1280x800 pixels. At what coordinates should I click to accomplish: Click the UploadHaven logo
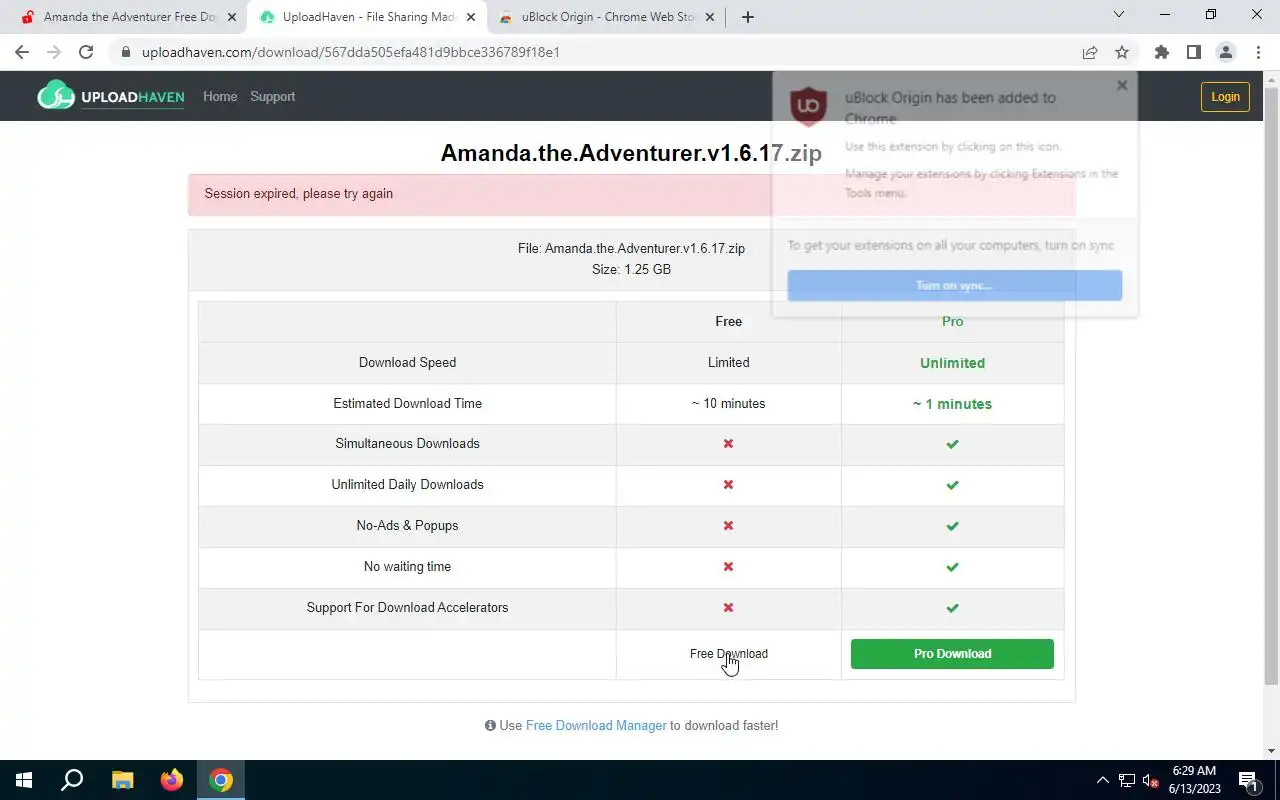point(111,96)
